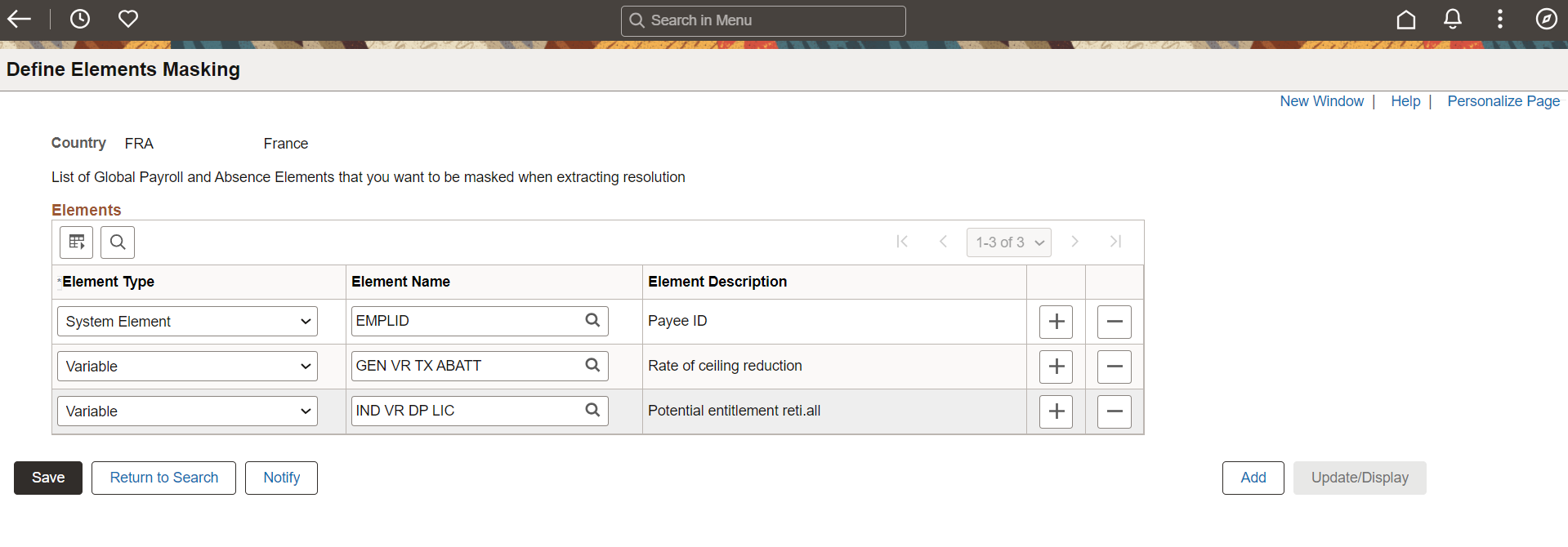Viewport: 1568px width, 547px height.
Task: Click Rate of ceiling reduction text
Action: click(x=725, y=366)
